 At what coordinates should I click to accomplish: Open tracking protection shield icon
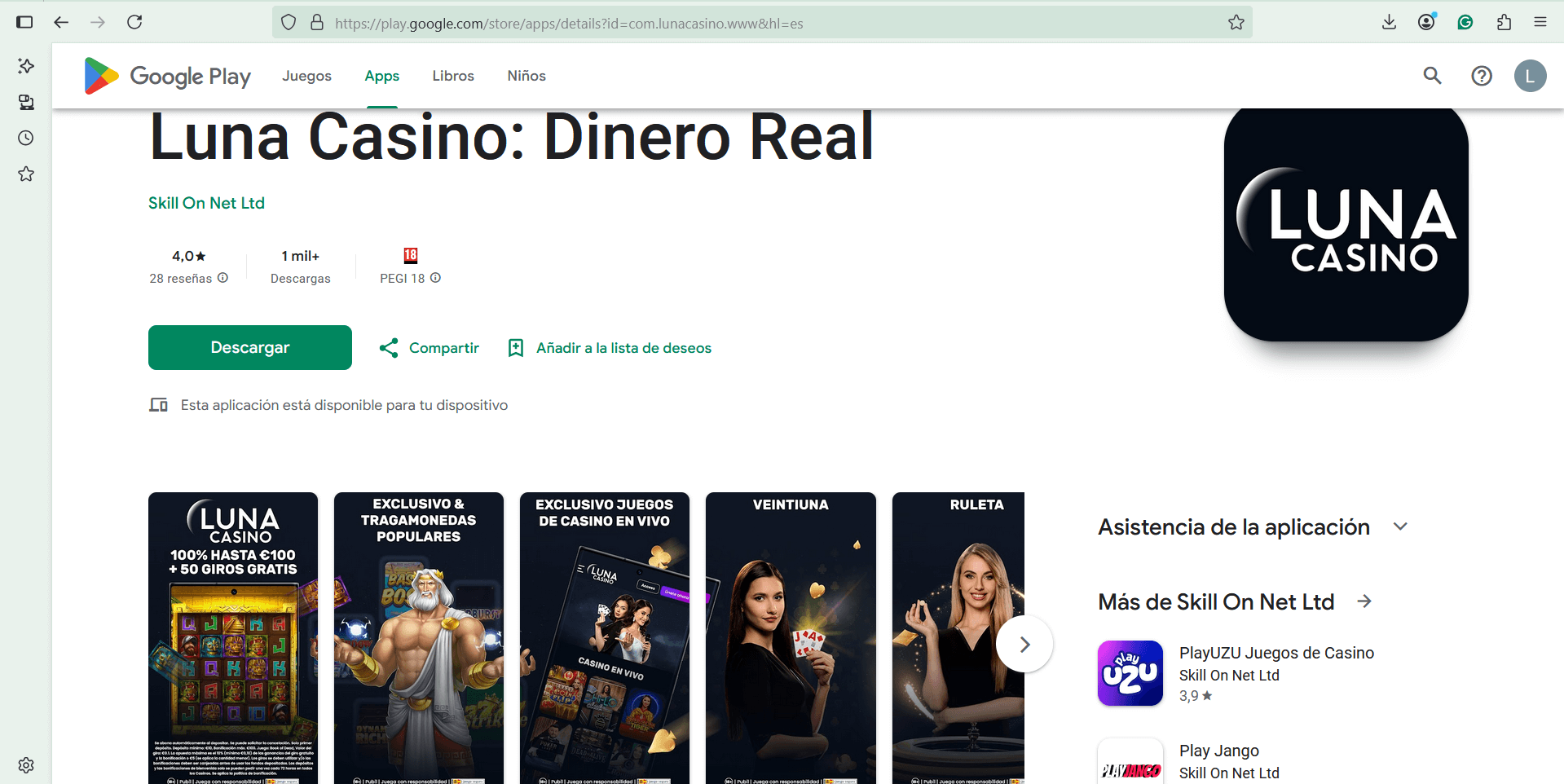289,23
